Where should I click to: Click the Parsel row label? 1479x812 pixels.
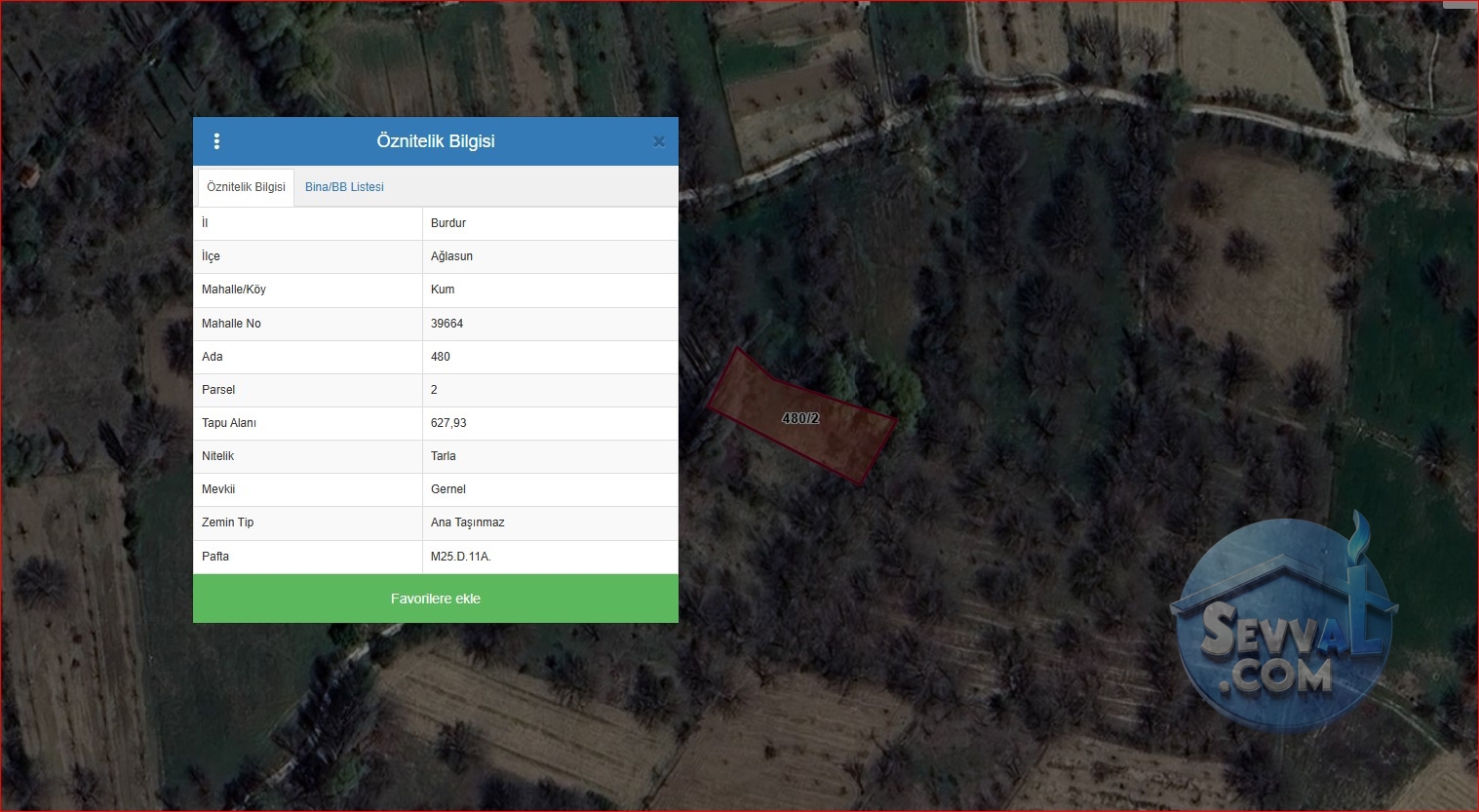pyautogui.click(x=218, y=390)
